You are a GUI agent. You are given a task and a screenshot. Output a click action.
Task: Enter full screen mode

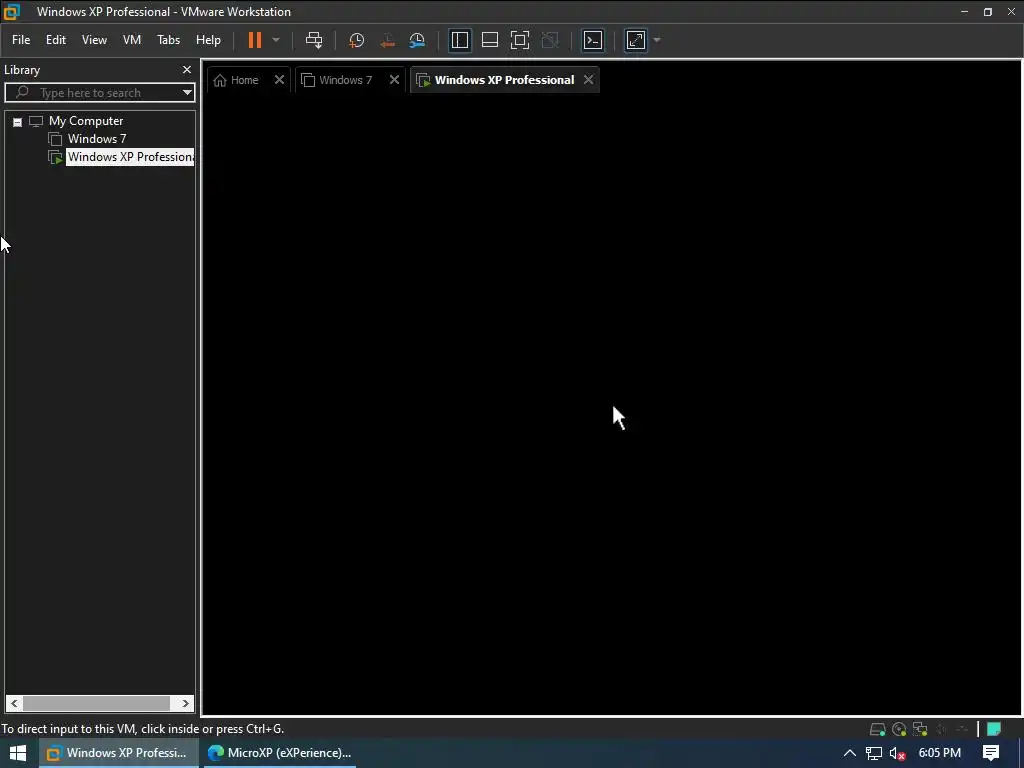pos(520,40)
